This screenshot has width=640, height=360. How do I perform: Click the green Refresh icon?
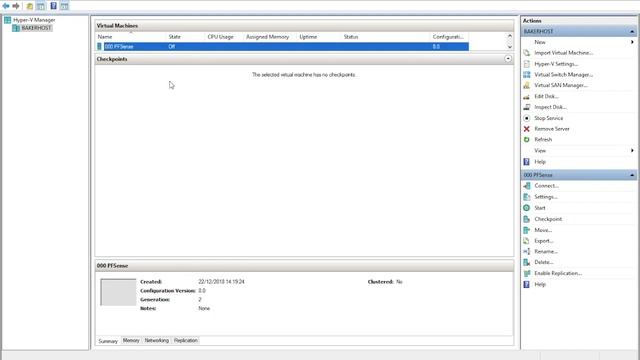pos(527,140)
